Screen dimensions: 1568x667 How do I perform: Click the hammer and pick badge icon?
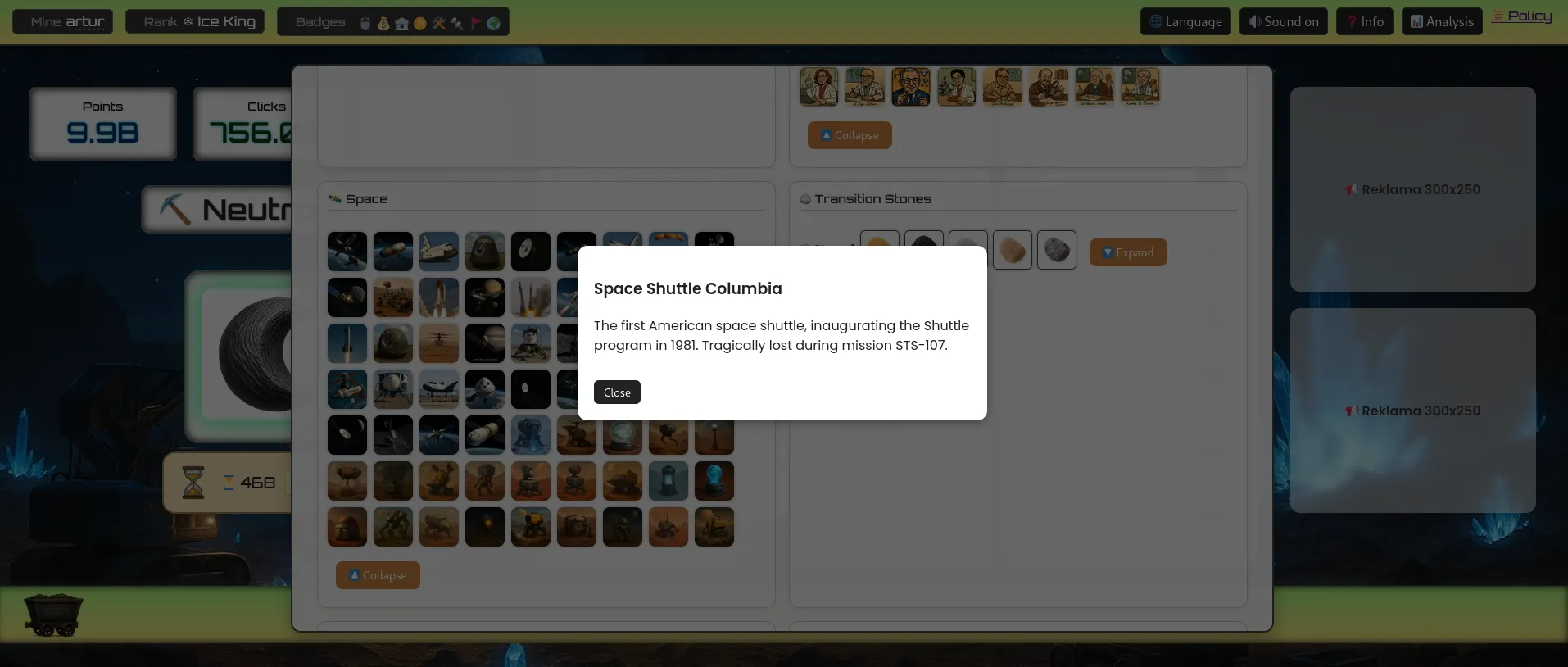click(x=439, y=23)
